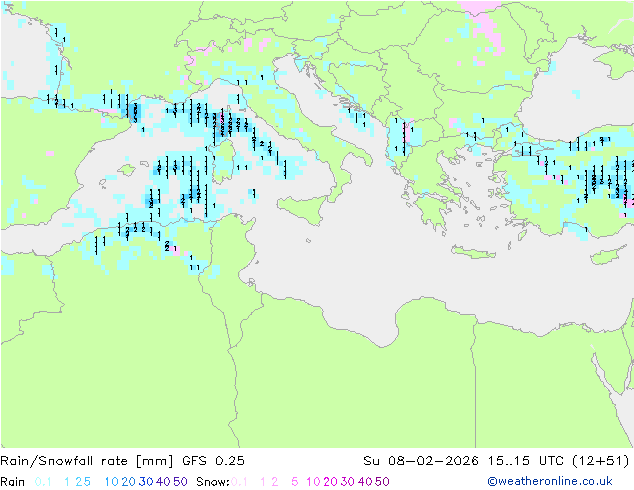Viewport: 634px width, 490px height.
Task: Click the '15..15 UTC' time text
Action: point(526,461)
